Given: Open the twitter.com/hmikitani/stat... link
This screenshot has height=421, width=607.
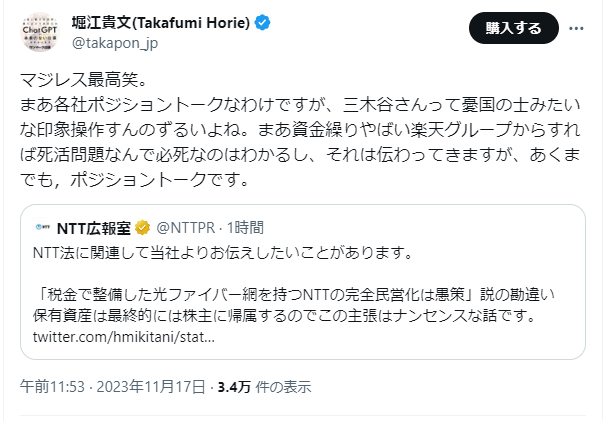Looking at the screenshot, I should click(x=123, y=338).
